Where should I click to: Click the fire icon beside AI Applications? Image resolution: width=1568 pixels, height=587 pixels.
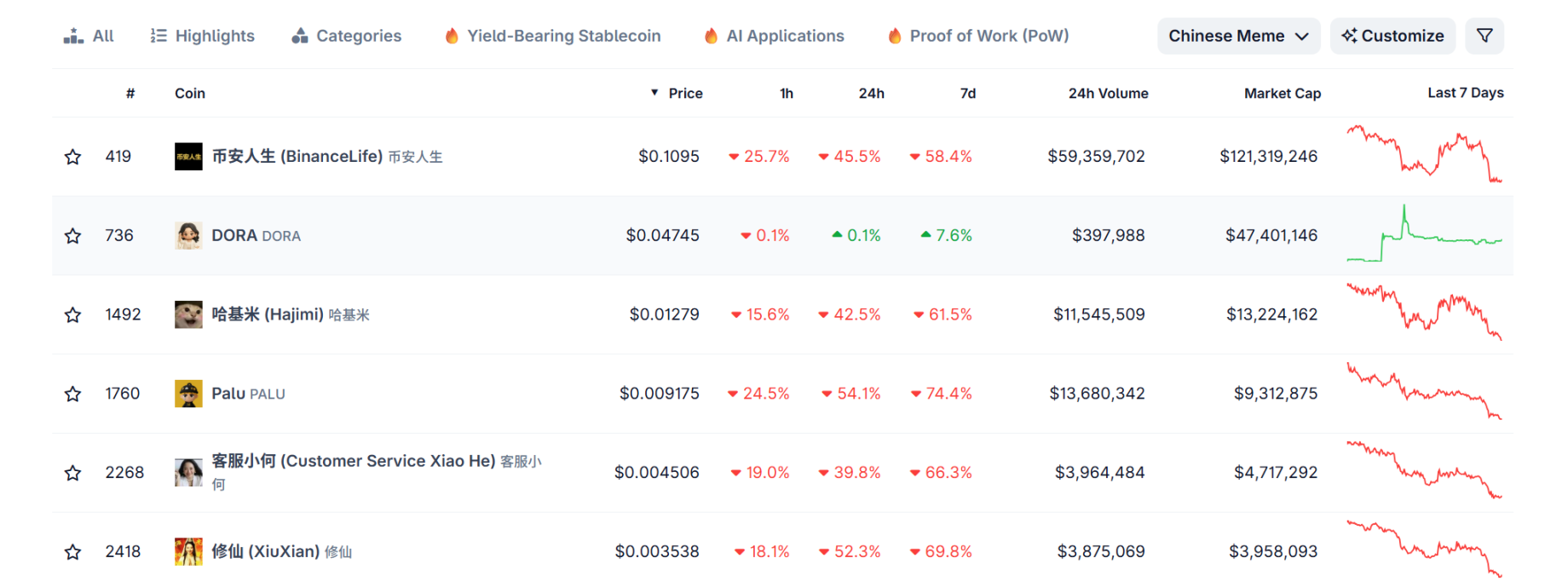coord(711,36)
